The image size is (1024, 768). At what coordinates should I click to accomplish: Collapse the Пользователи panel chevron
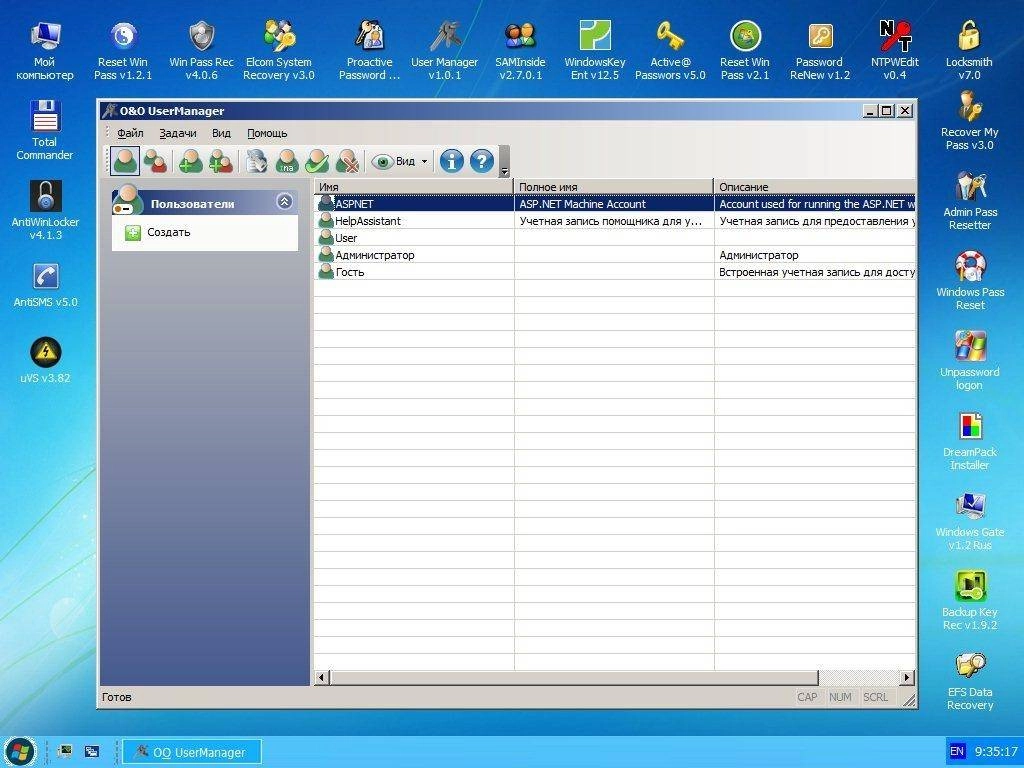(284, 202)
